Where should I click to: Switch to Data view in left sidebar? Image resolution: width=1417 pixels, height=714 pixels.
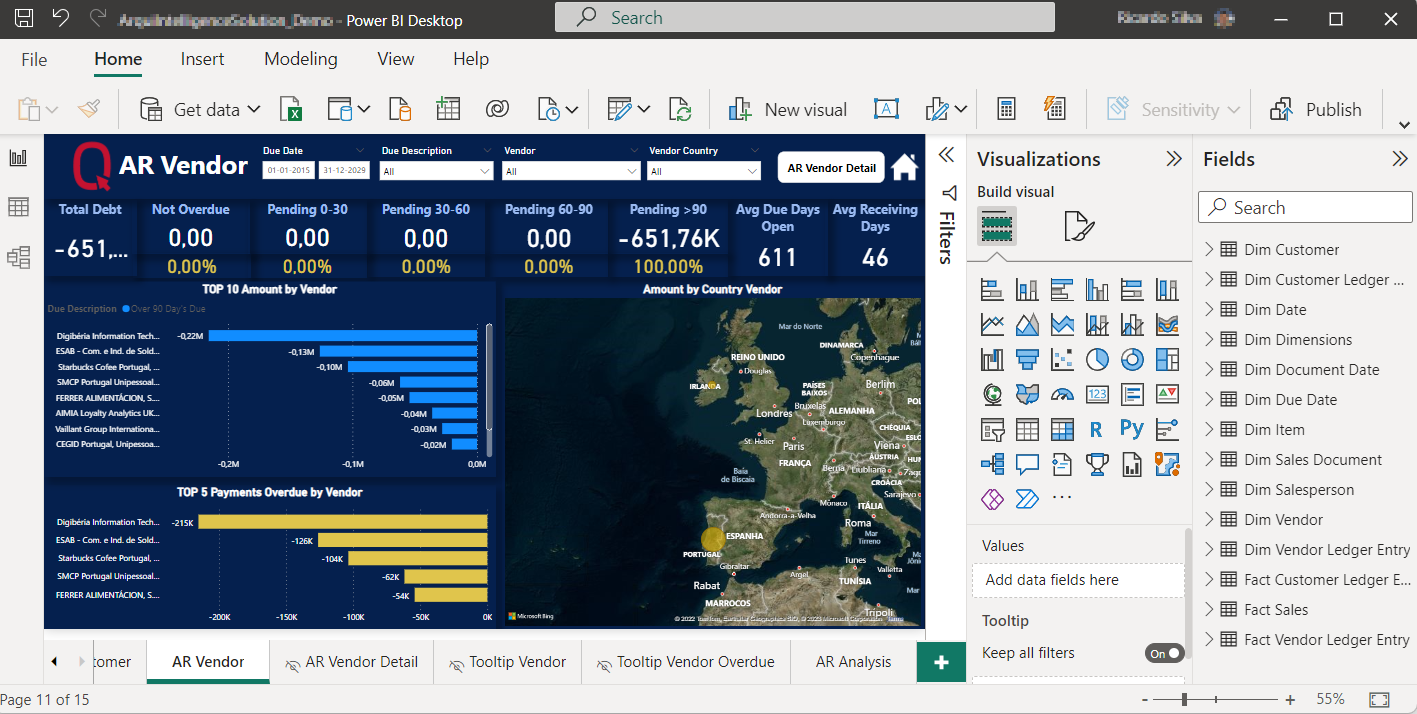click(x=18, y=207)
